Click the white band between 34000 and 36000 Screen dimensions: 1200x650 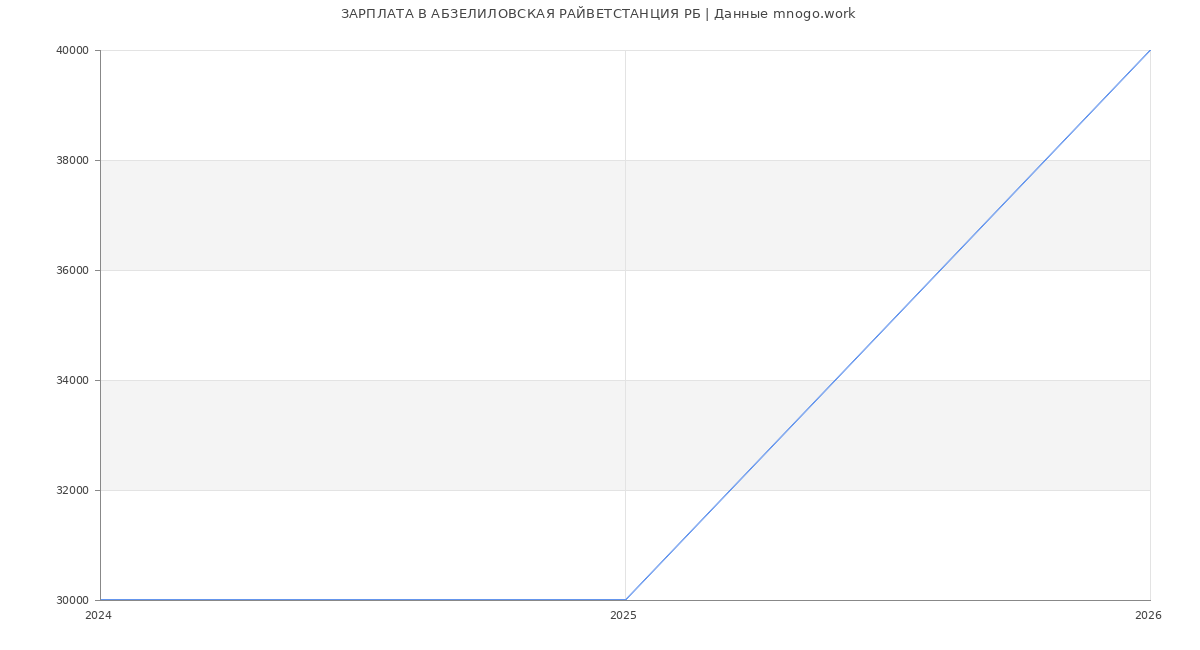(400, 325)
